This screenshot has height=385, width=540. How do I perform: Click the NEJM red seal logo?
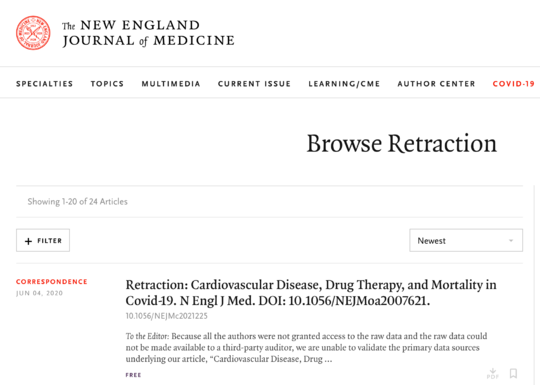(33, 33)
